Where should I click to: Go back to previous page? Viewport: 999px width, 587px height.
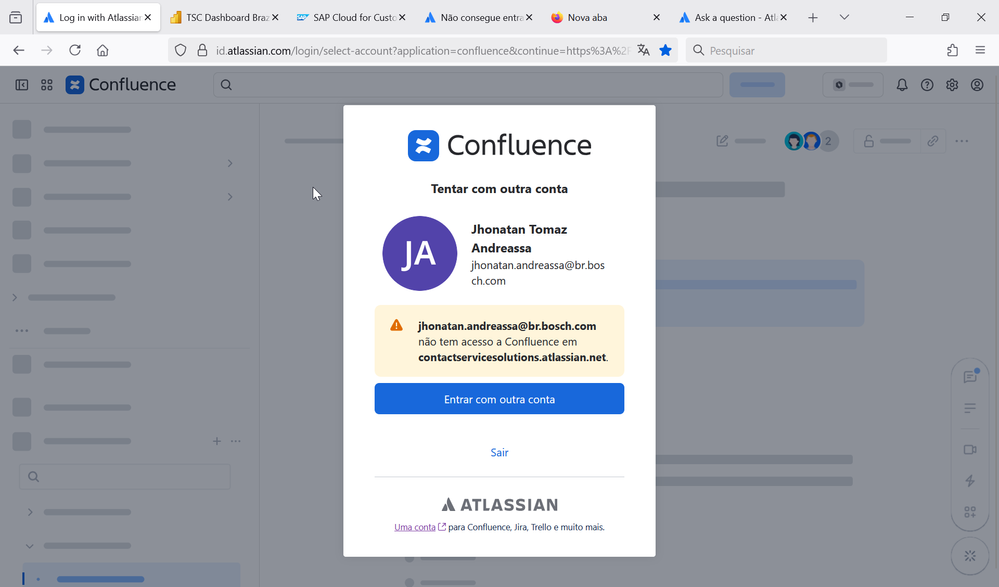[18, 50]
